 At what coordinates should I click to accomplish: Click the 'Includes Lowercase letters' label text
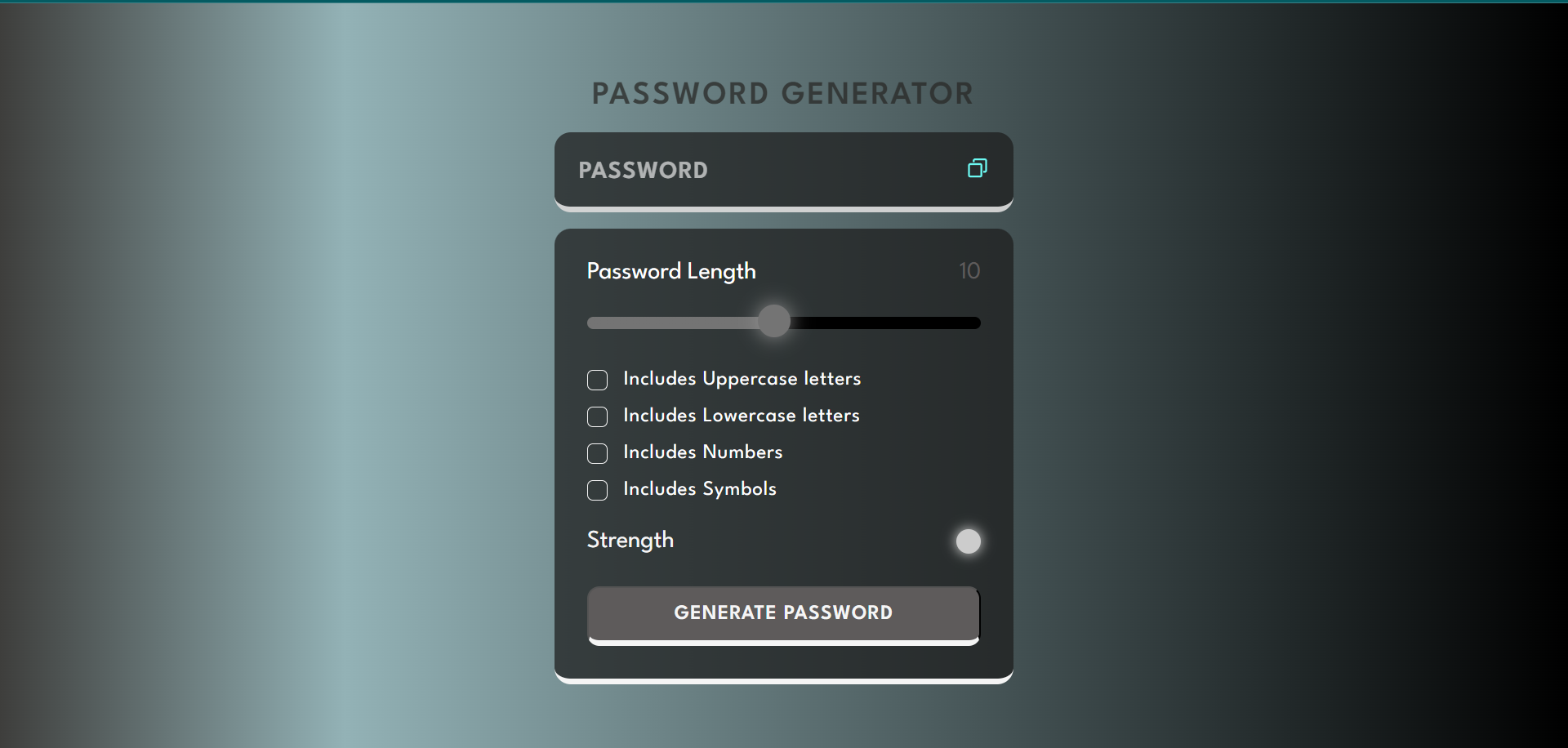741,416
